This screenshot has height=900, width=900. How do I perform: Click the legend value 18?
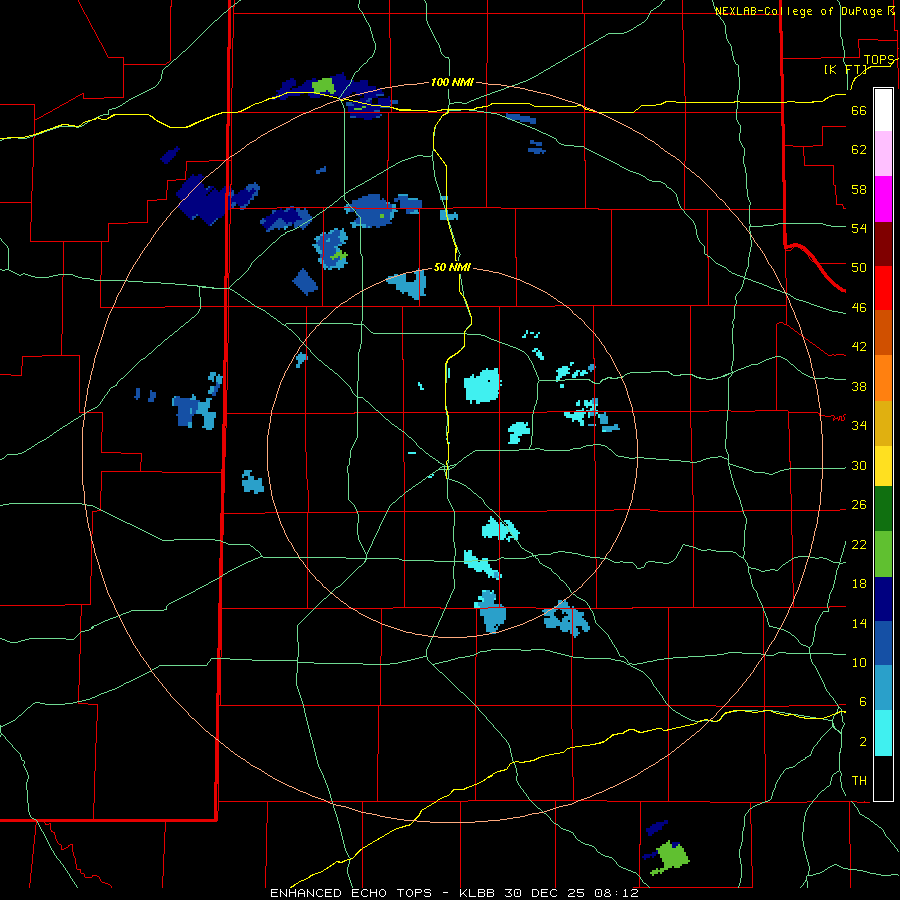pyautogui.click(x=859, y=584)
